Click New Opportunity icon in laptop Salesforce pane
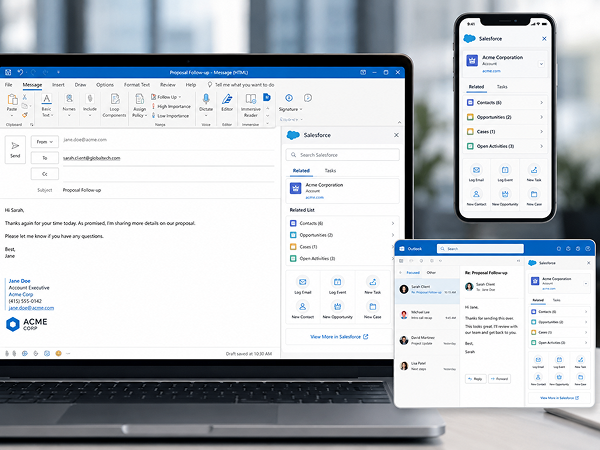Screen dimensions: 600x450 [x=337, y=307]
